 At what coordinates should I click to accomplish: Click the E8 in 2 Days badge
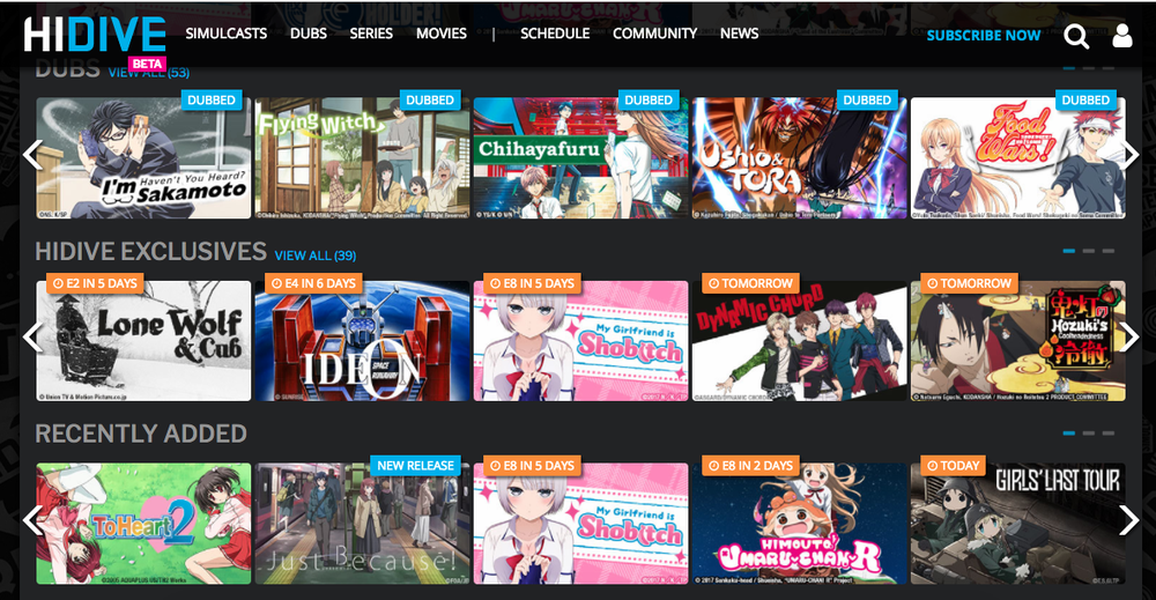click(750, 466)
